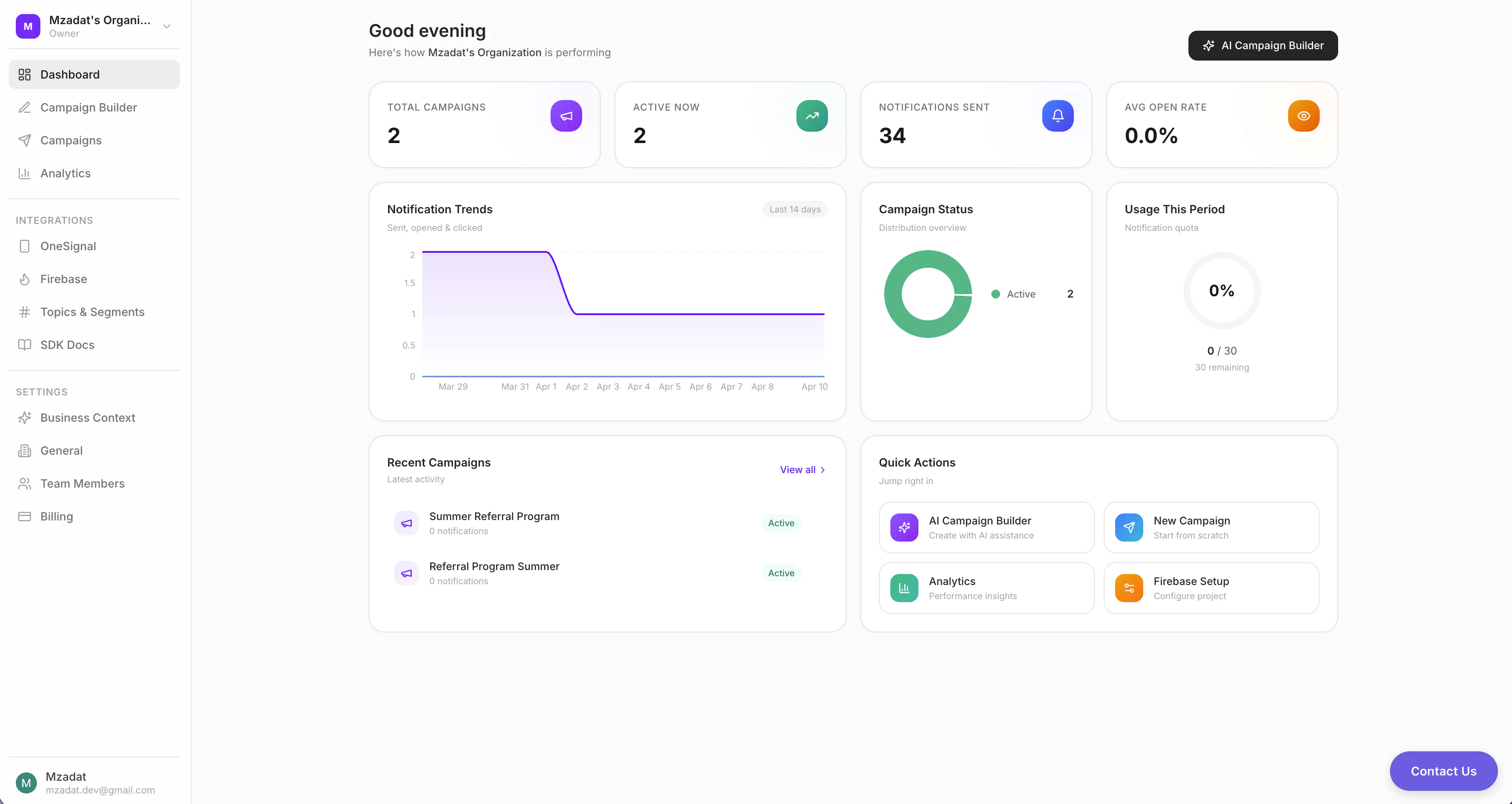Image resolution: width=1512 pixels, height=804 pixels.
Task: Click the Topics & Segments hash icon
Action: (x=24, y=312)
